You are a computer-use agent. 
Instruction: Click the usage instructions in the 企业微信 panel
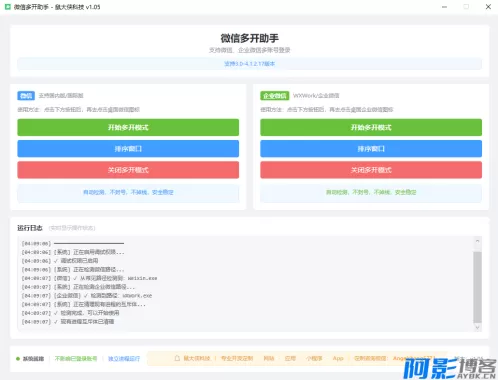coord(327,109)
